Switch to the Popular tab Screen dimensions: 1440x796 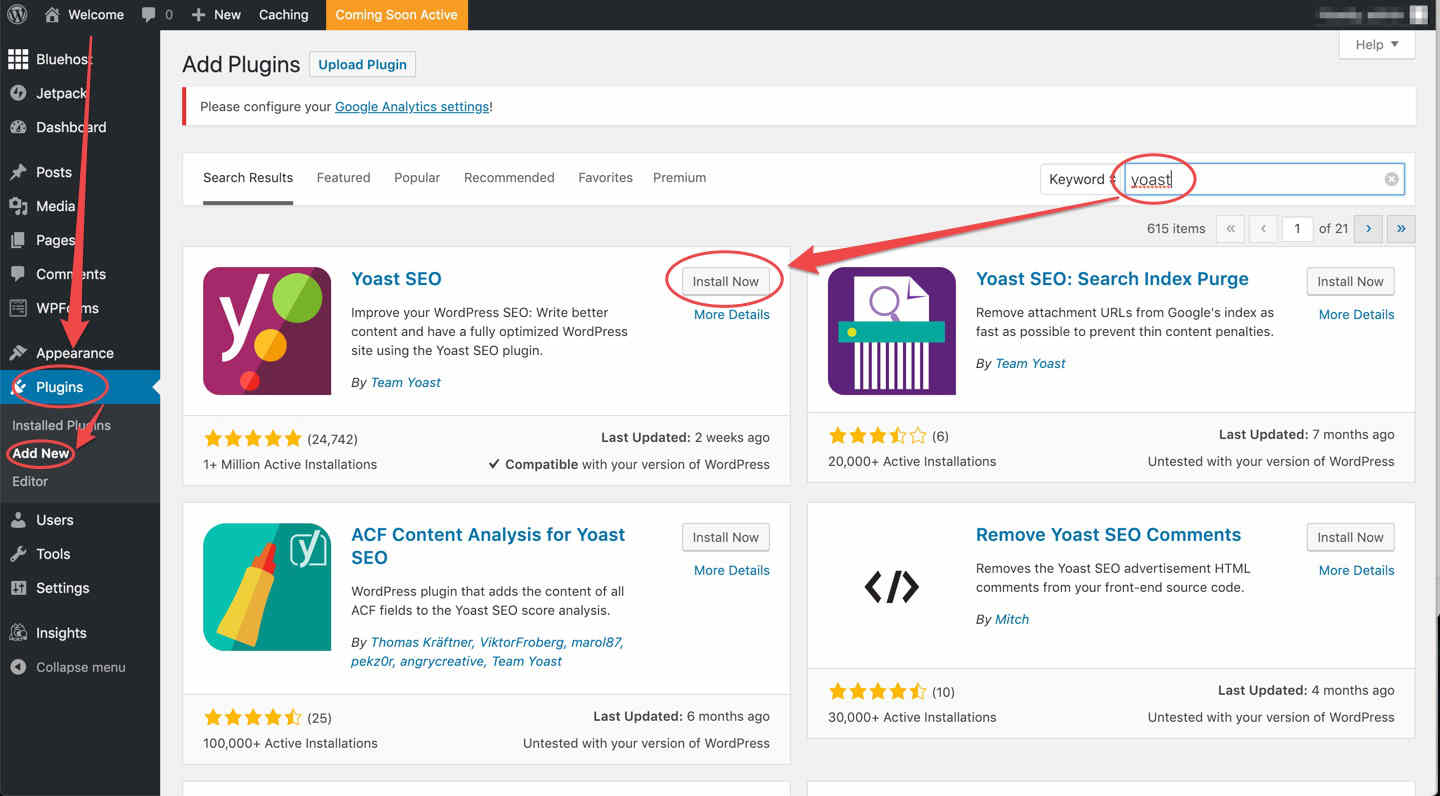417,178
